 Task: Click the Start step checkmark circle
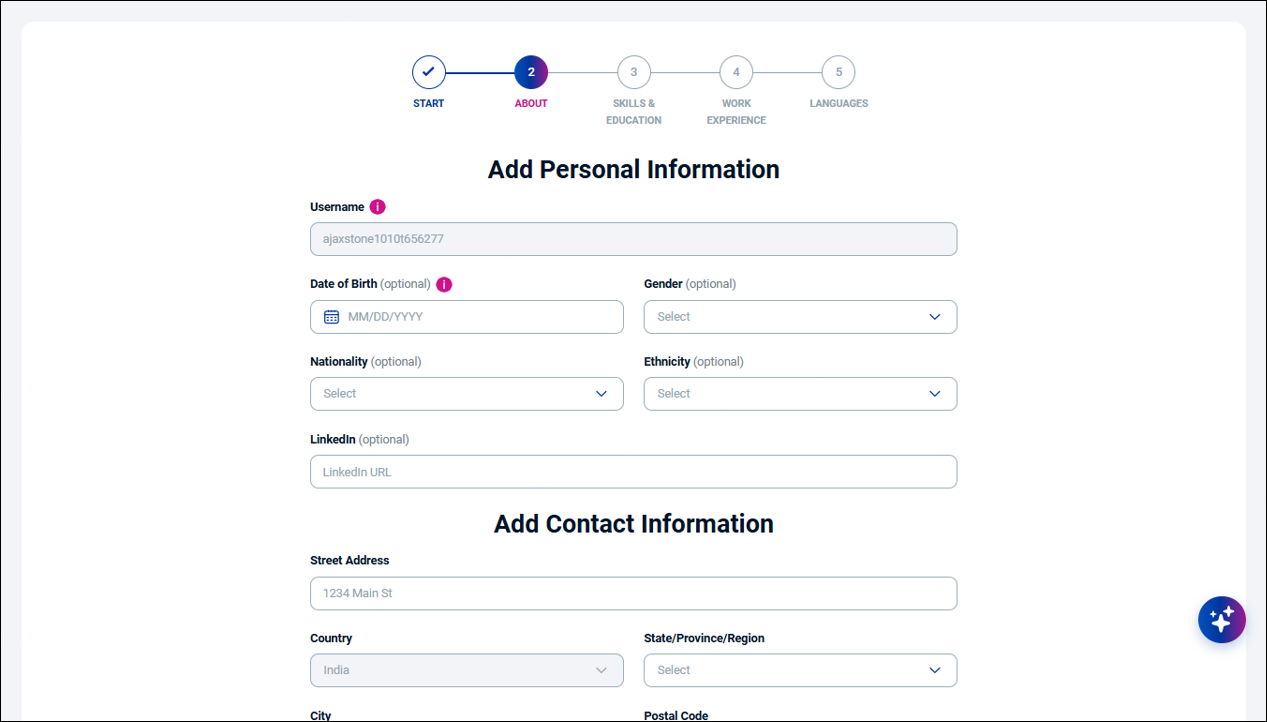click(428, 72)
